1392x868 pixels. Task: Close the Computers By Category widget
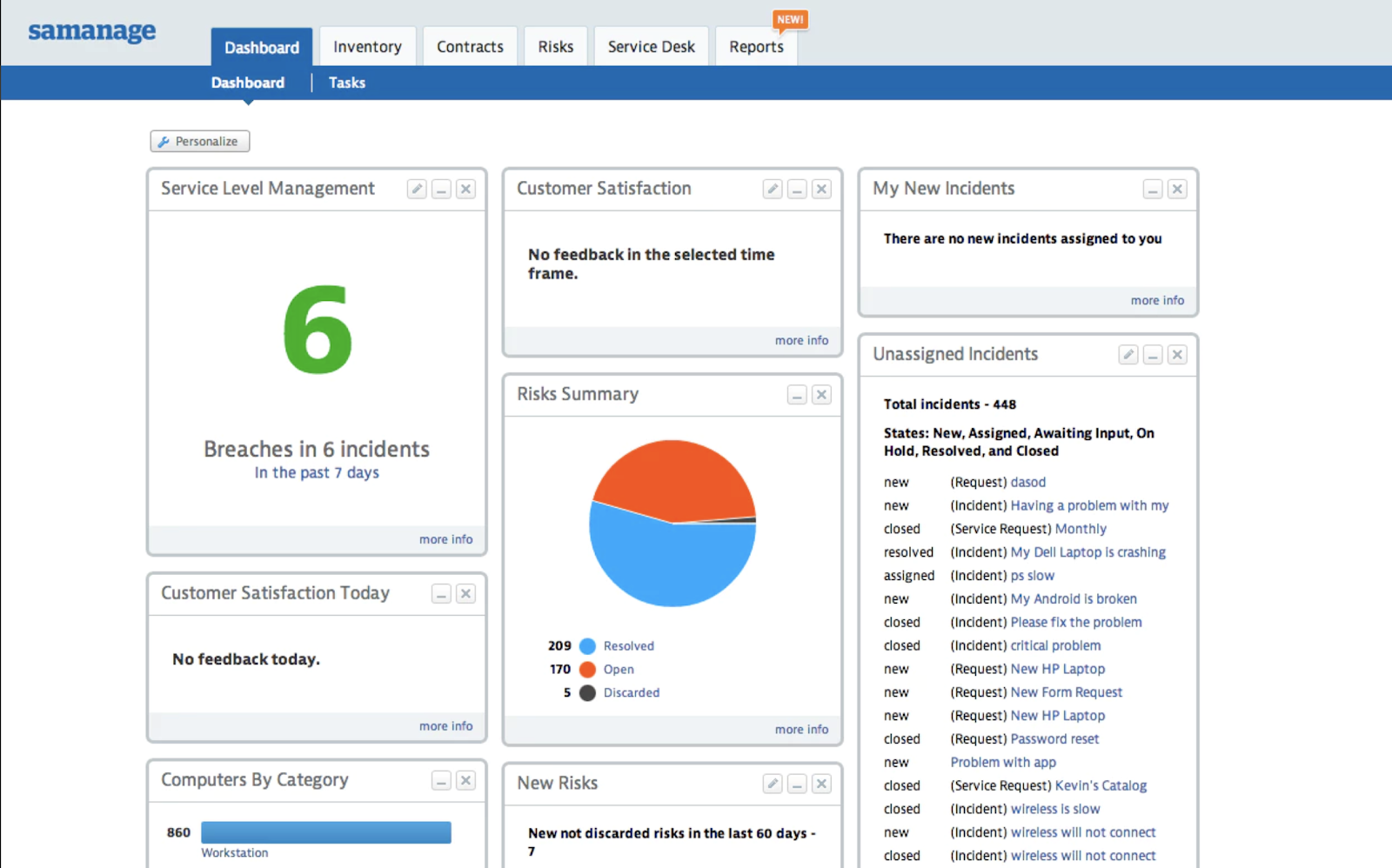[465, 780]
